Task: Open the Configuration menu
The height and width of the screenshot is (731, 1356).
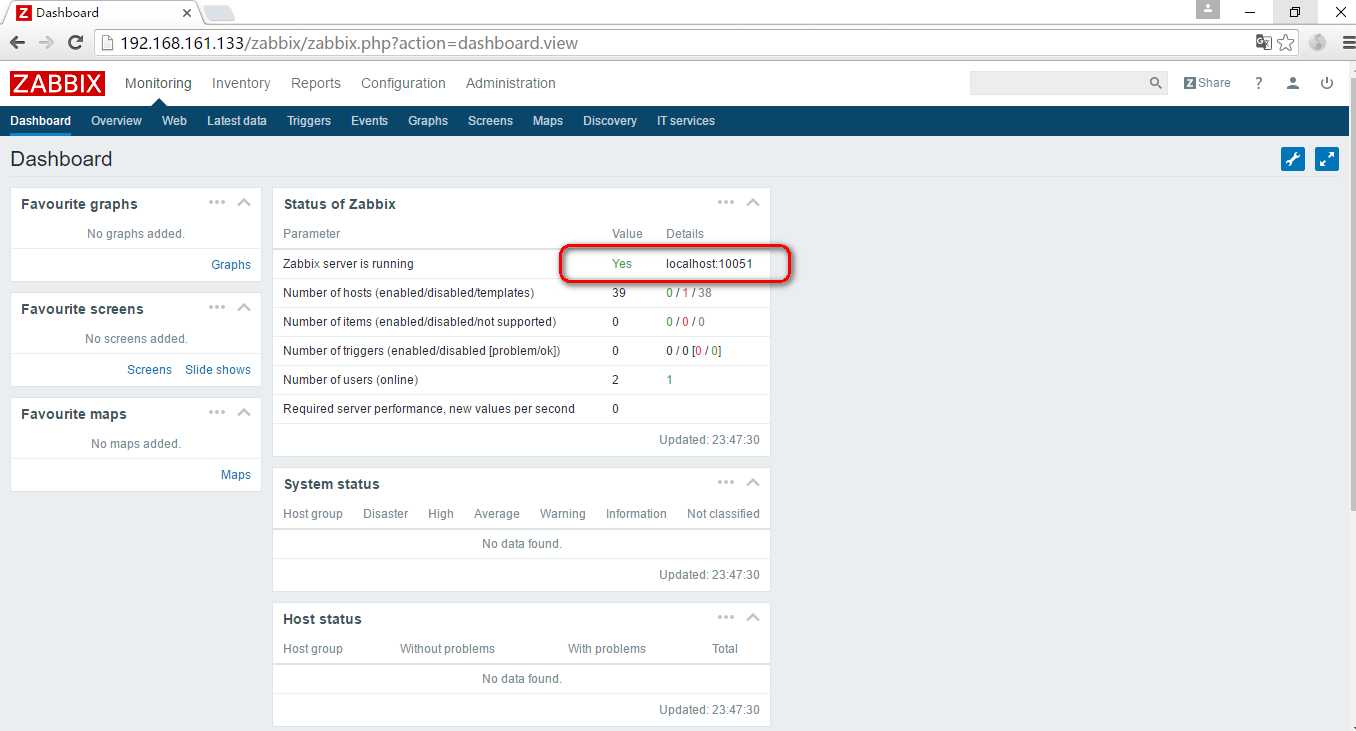Action: (403, 83)
